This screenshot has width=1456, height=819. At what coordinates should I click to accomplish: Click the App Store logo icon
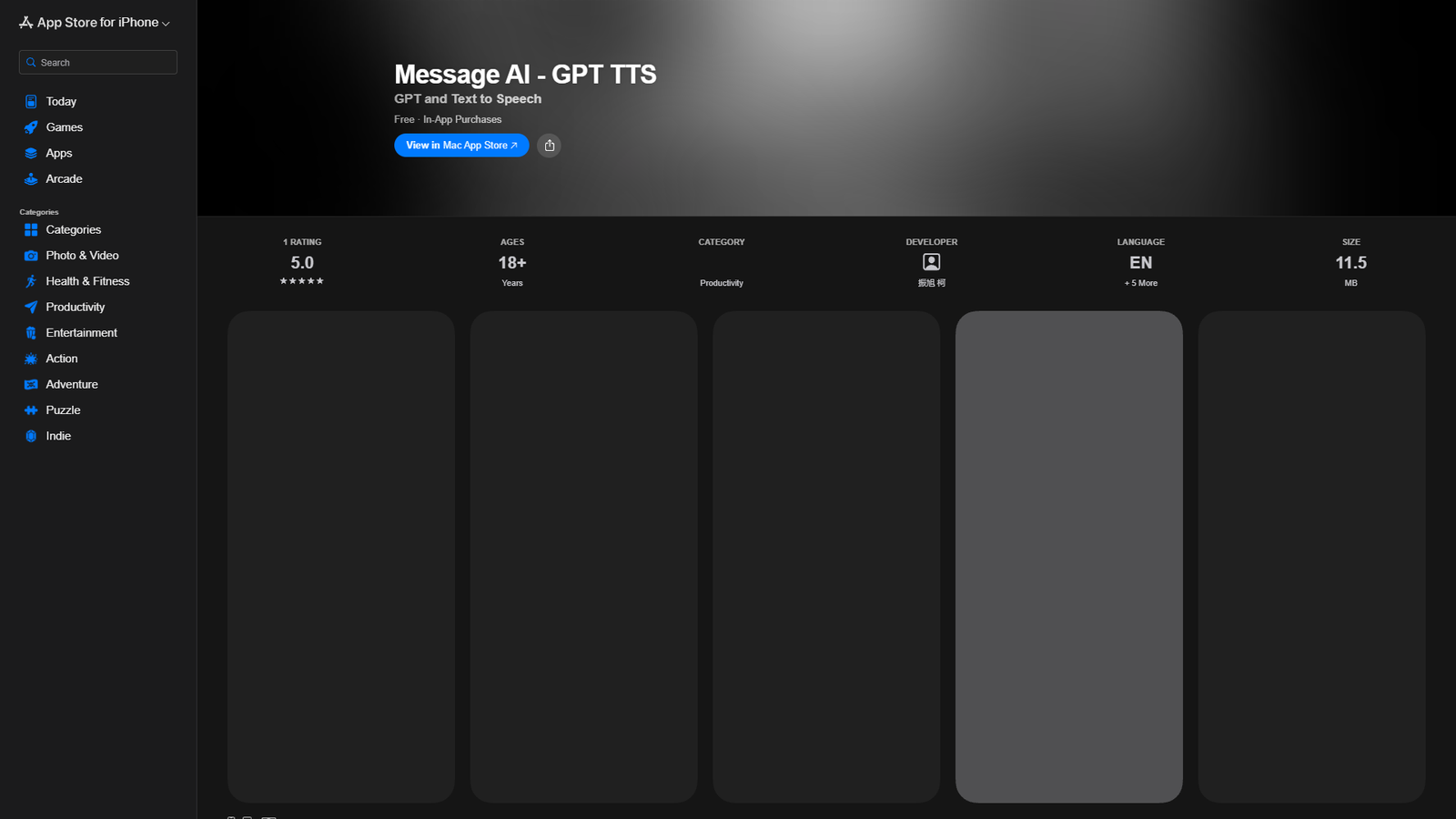(x=26, y=23)
